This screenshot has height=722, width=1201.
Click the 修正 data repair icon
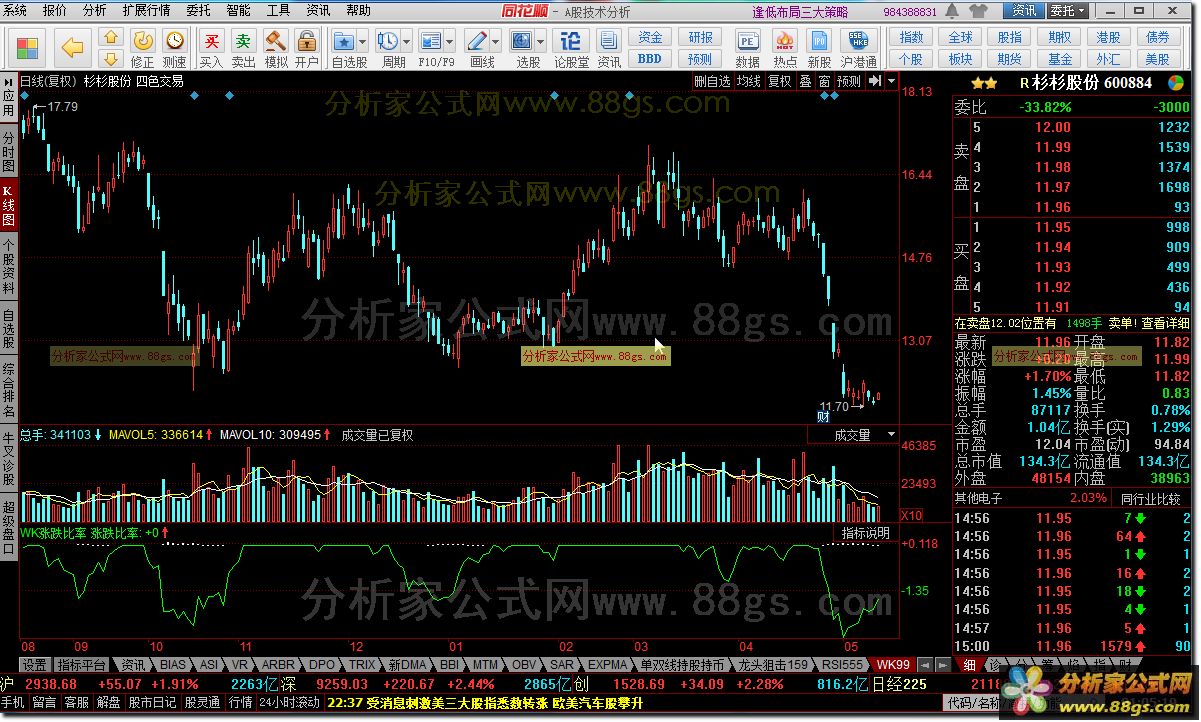point(143,40)
